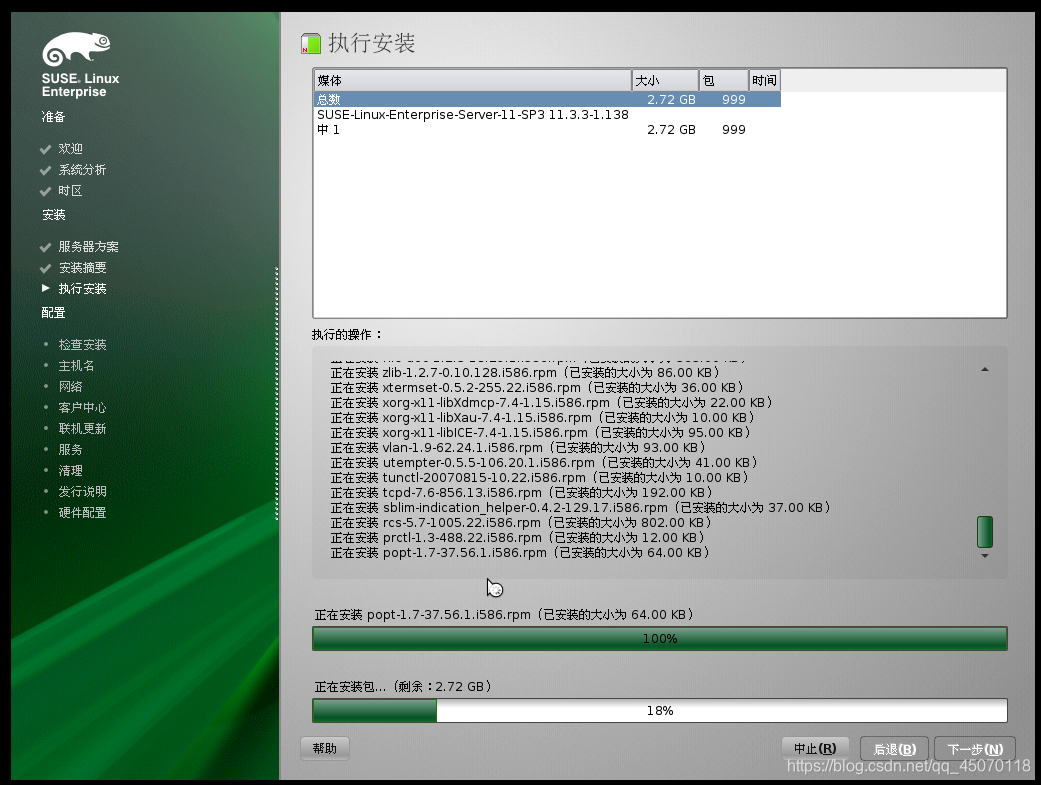
Task: Click the 联机更新 step in sidebar
Action: (82, 428)
